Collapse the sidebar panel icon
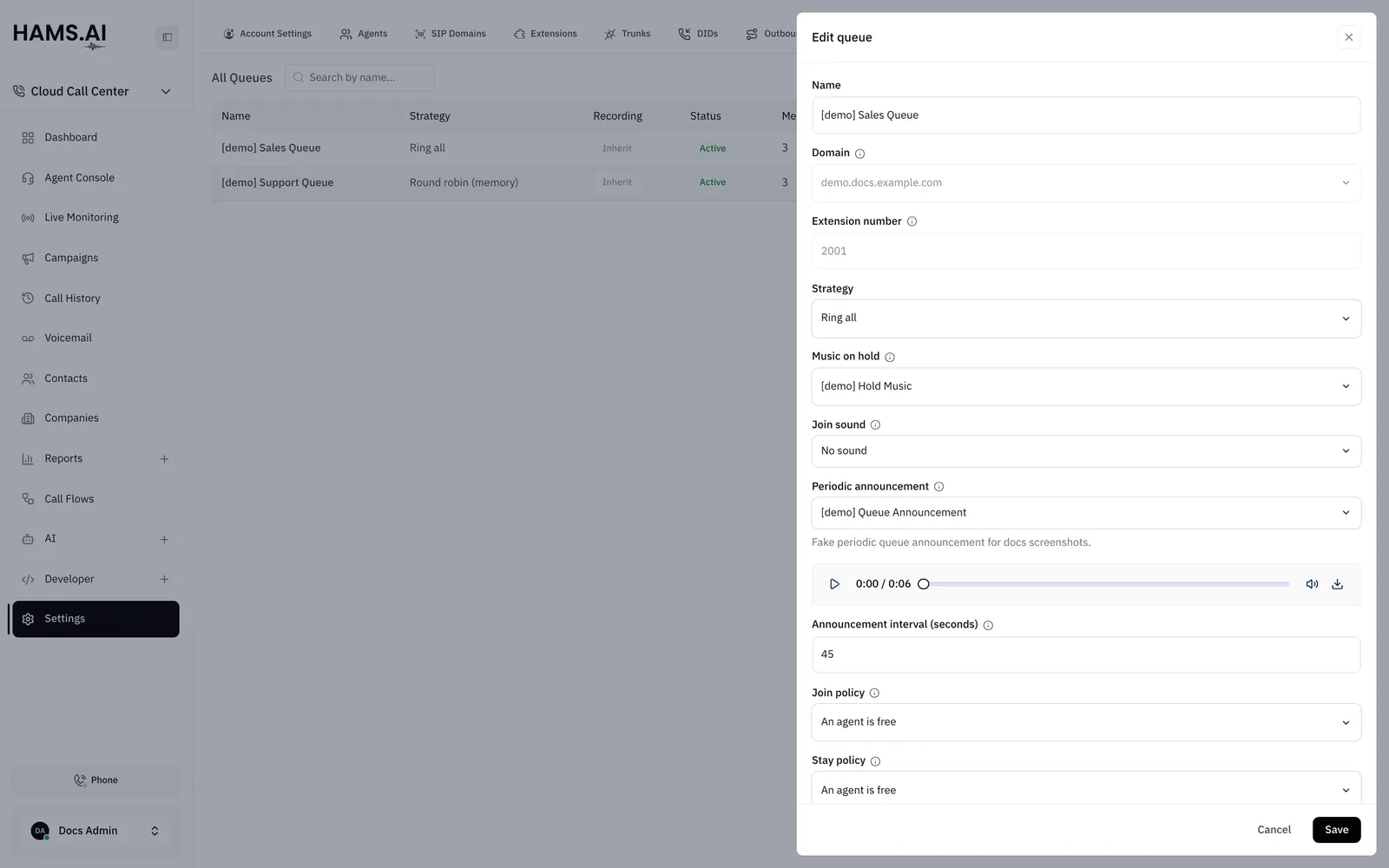Viewport: 1389px width, 868px height. point(168,37)
